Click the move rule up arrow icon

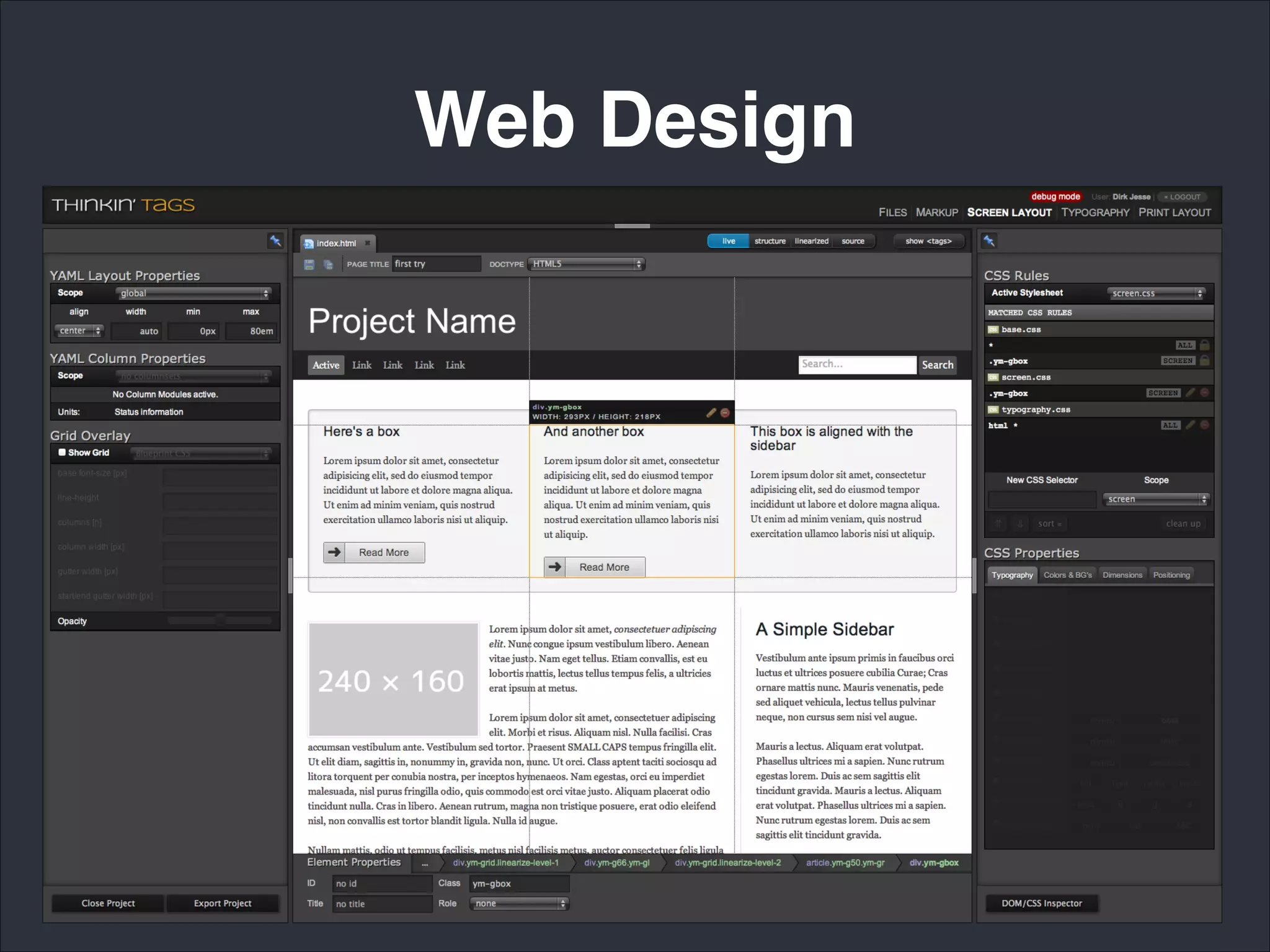coord(998,524)
